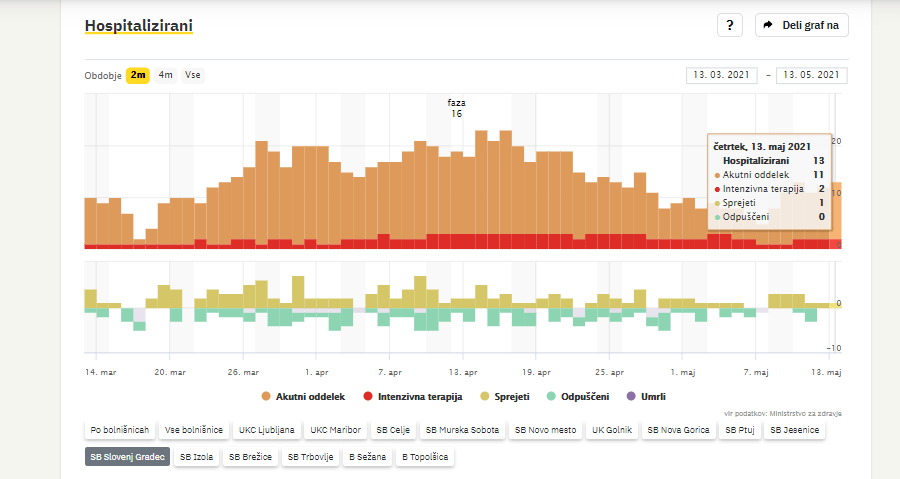
Task: Toggle Intenzivna terapija legend series
Action: (x=412, y=397)
